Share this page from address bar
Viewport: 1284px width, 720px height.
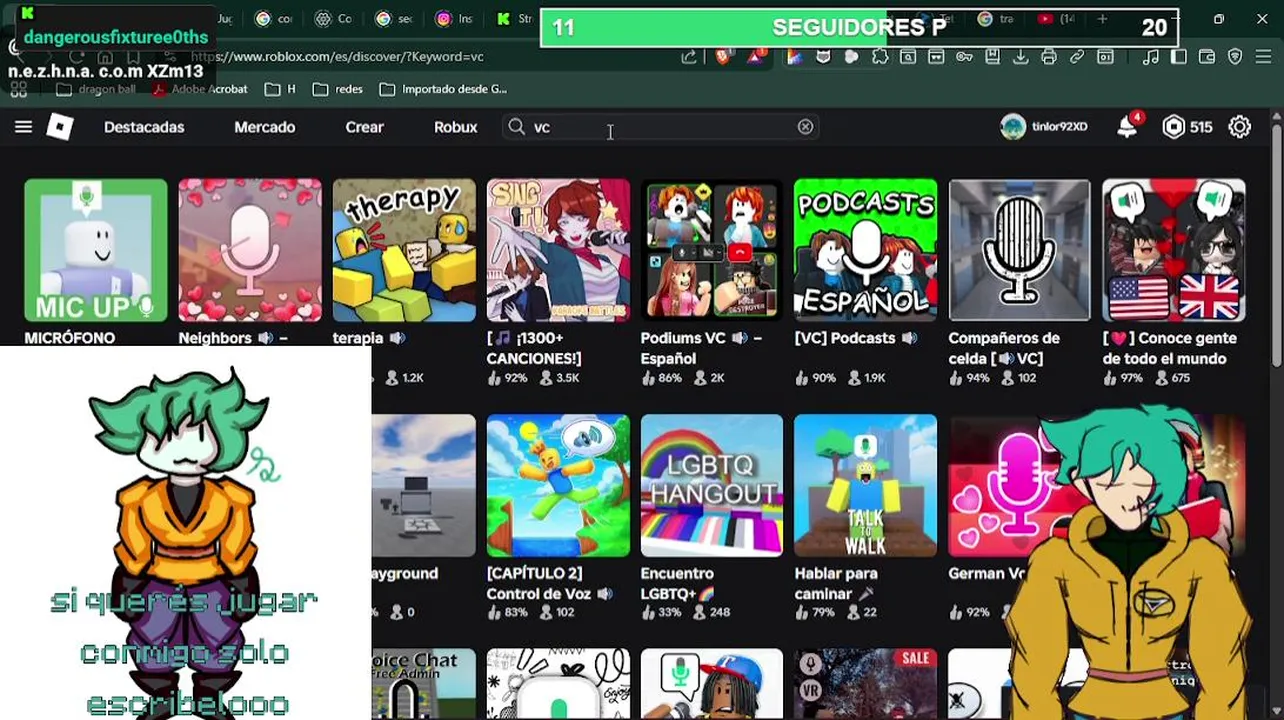pos(689,57)
